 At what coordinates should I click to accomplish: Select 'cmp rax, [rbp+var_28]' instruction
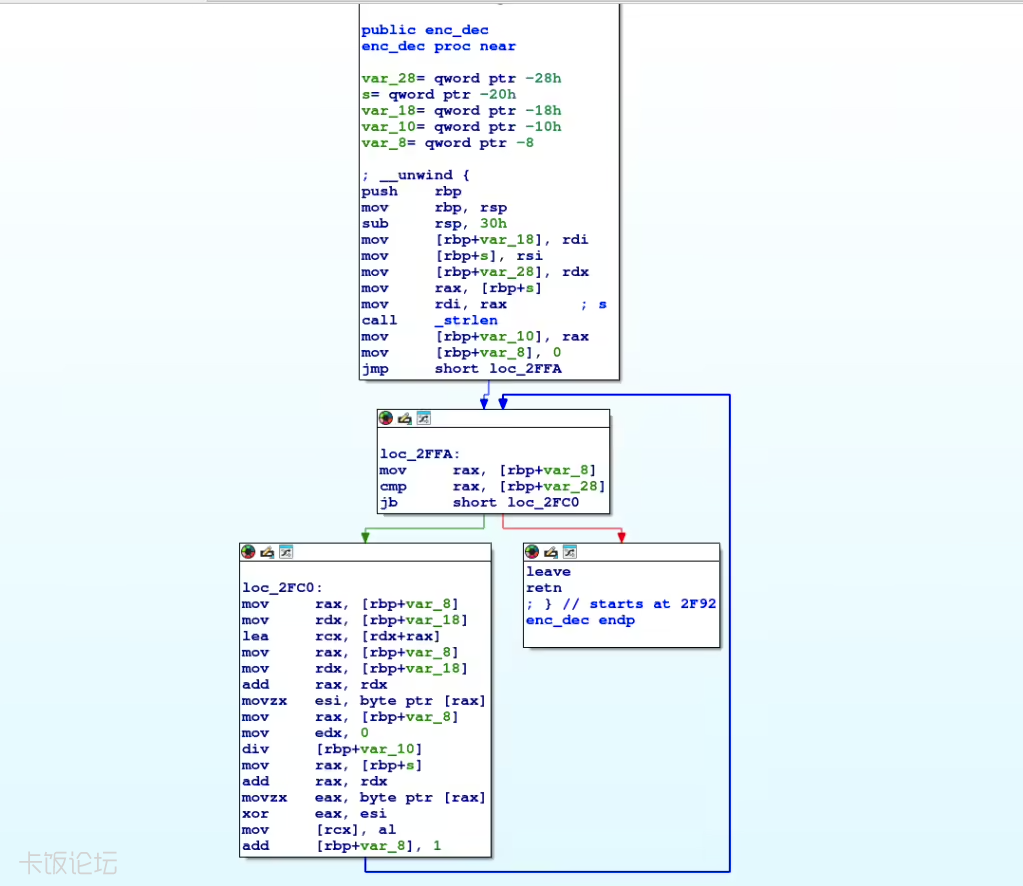click(493, 486)
